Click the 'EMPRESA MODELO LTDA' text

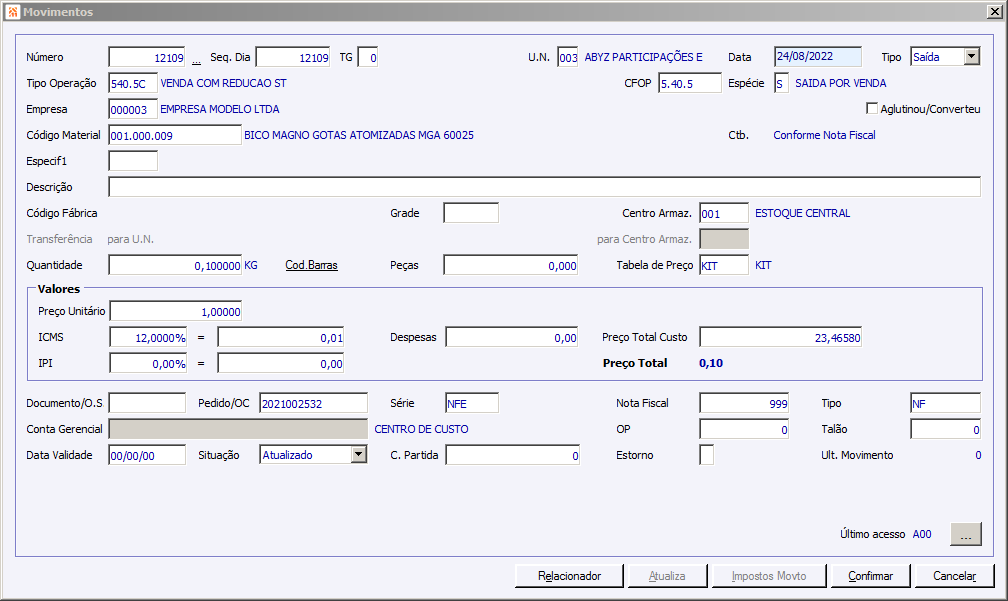[220, 109]
